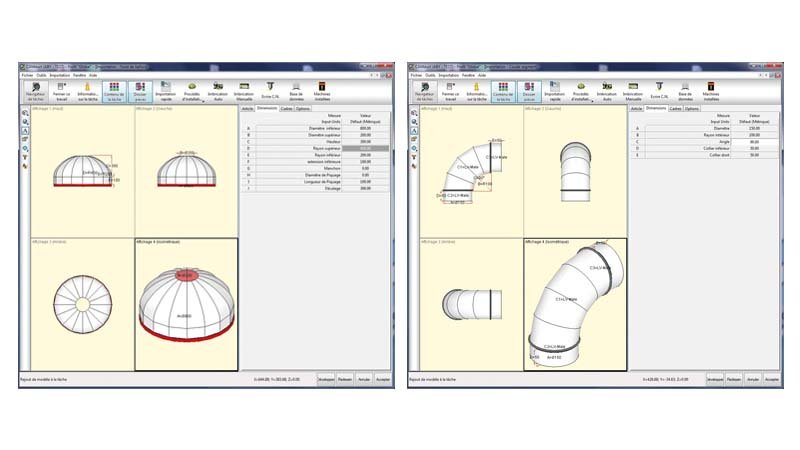Click Angle value field in right window
The image size is (800, 450).
[x=753, y=141]
